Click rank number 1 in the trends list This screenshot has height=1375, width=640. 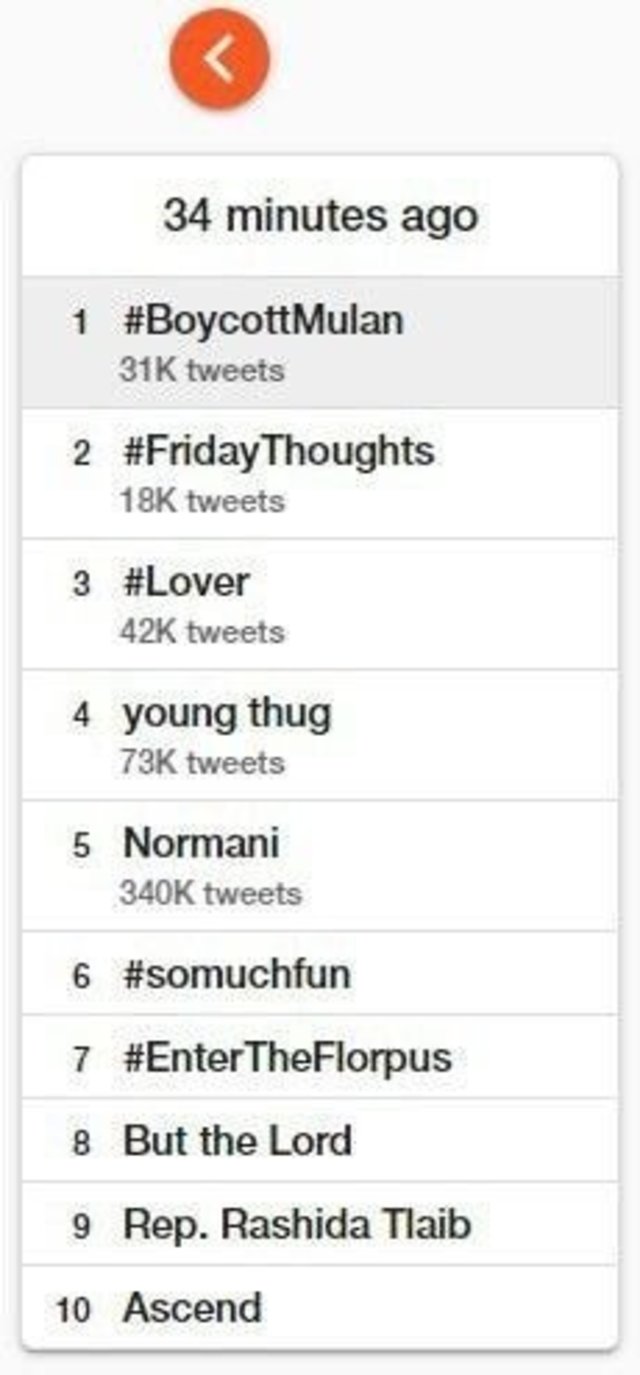coord(82,322)
